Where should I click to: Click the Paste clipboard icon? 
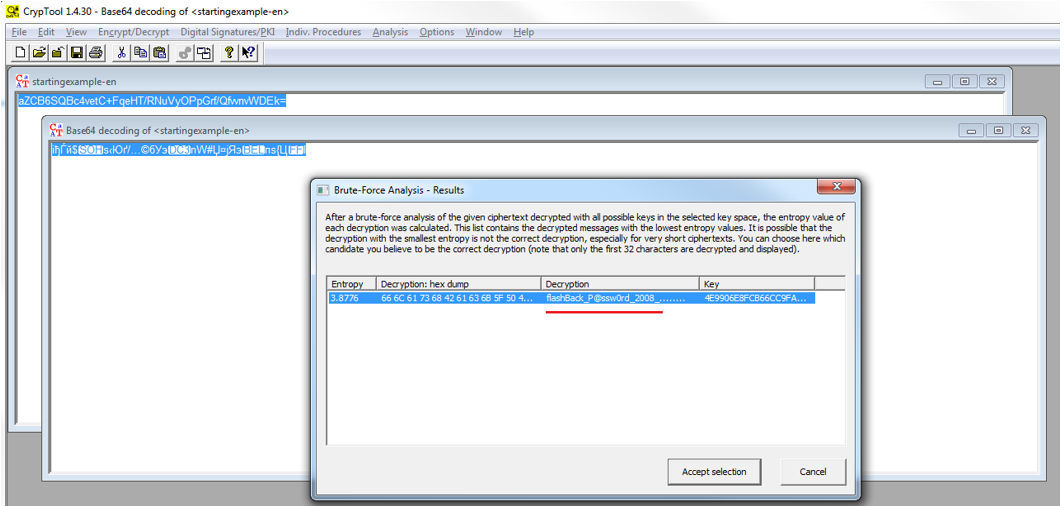159,53
